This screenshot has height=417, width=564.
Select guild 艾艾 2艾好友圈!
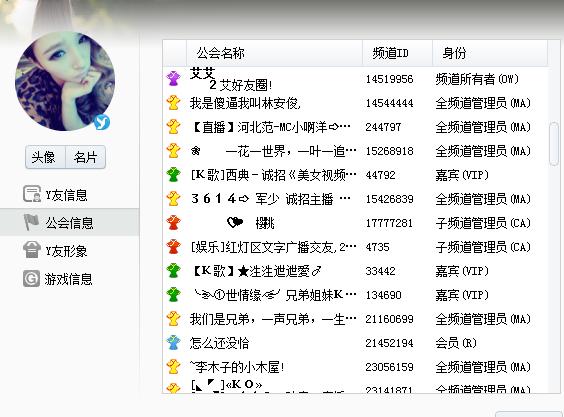click(x=232, y=79)
